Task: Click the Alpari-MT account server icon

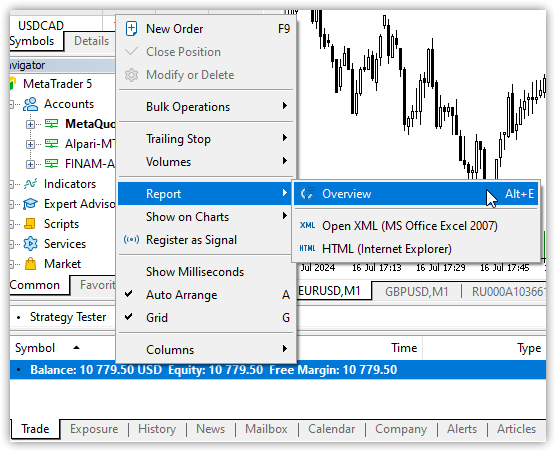Action: tap(51, 144)
